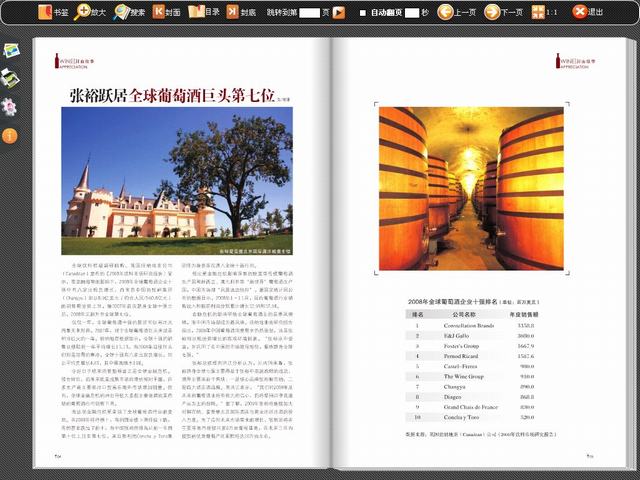Open the 目录 table of contents

click(x=204, y=12)
